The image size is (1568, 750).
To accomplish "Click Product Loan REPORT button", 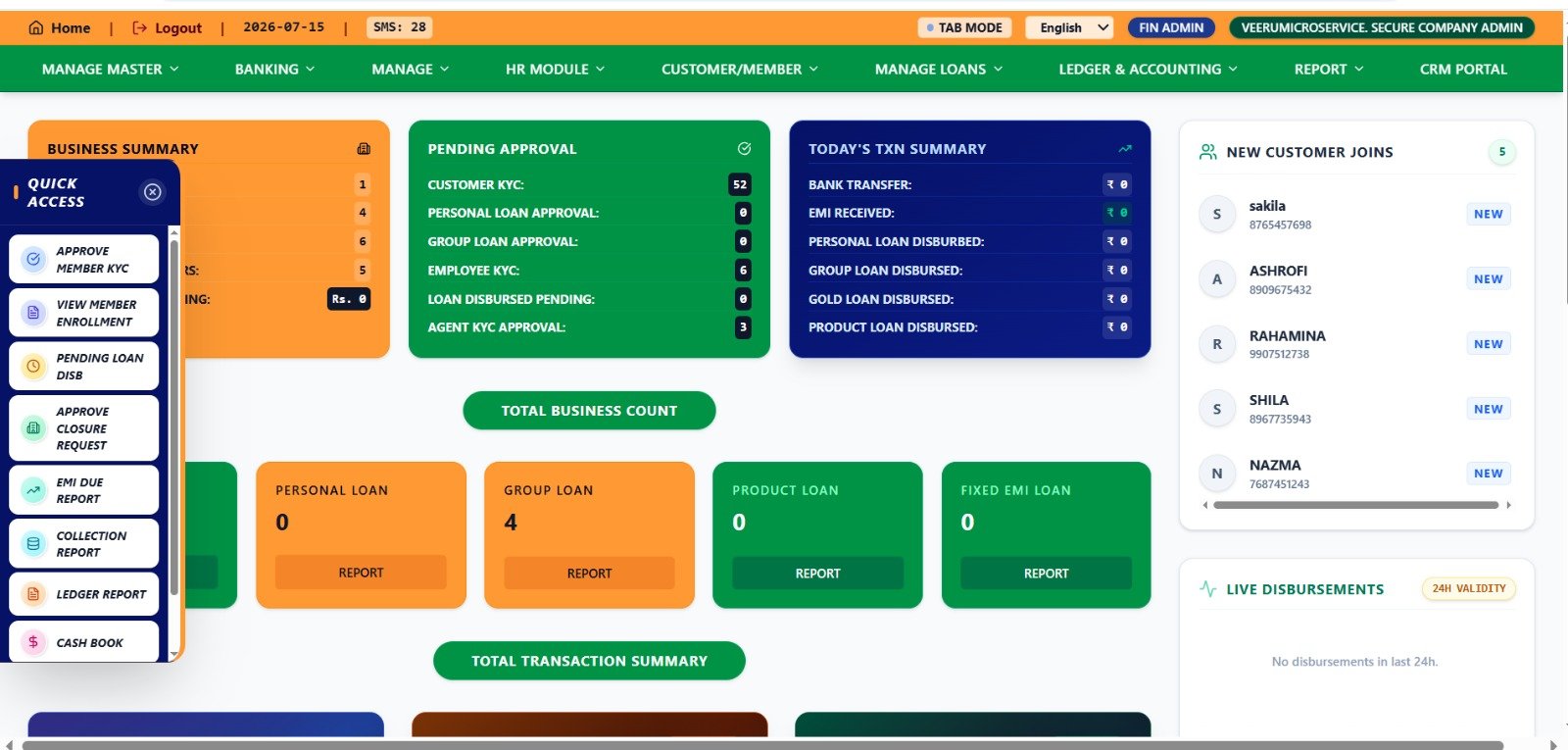I will (x=817, y=574).
